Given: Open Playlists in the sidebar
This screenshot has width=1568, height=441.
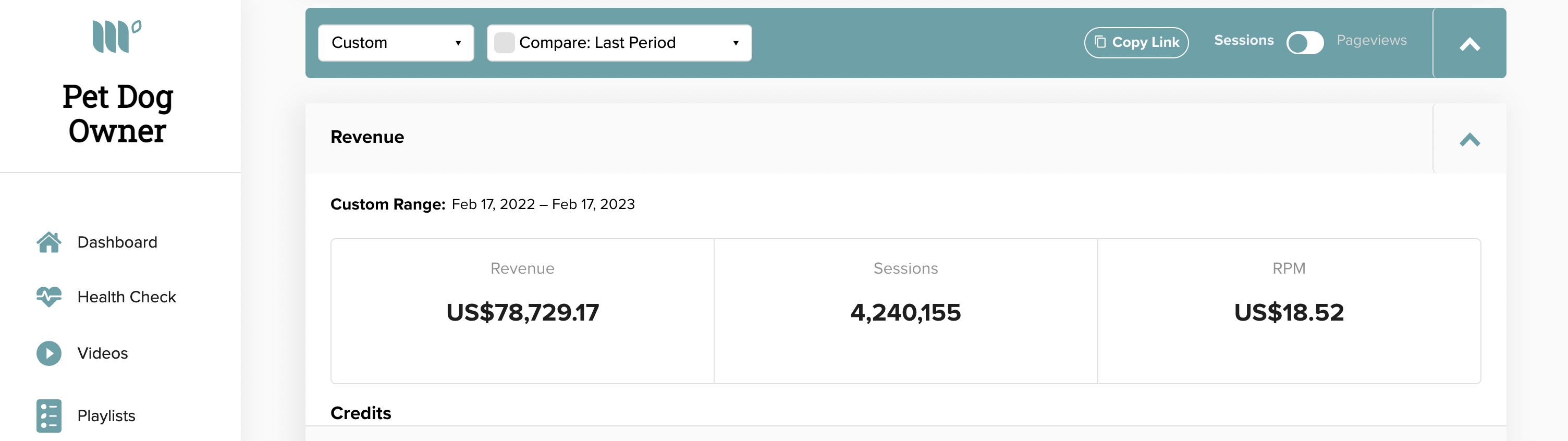Looking at the screenshot, I should coord(106,416).
